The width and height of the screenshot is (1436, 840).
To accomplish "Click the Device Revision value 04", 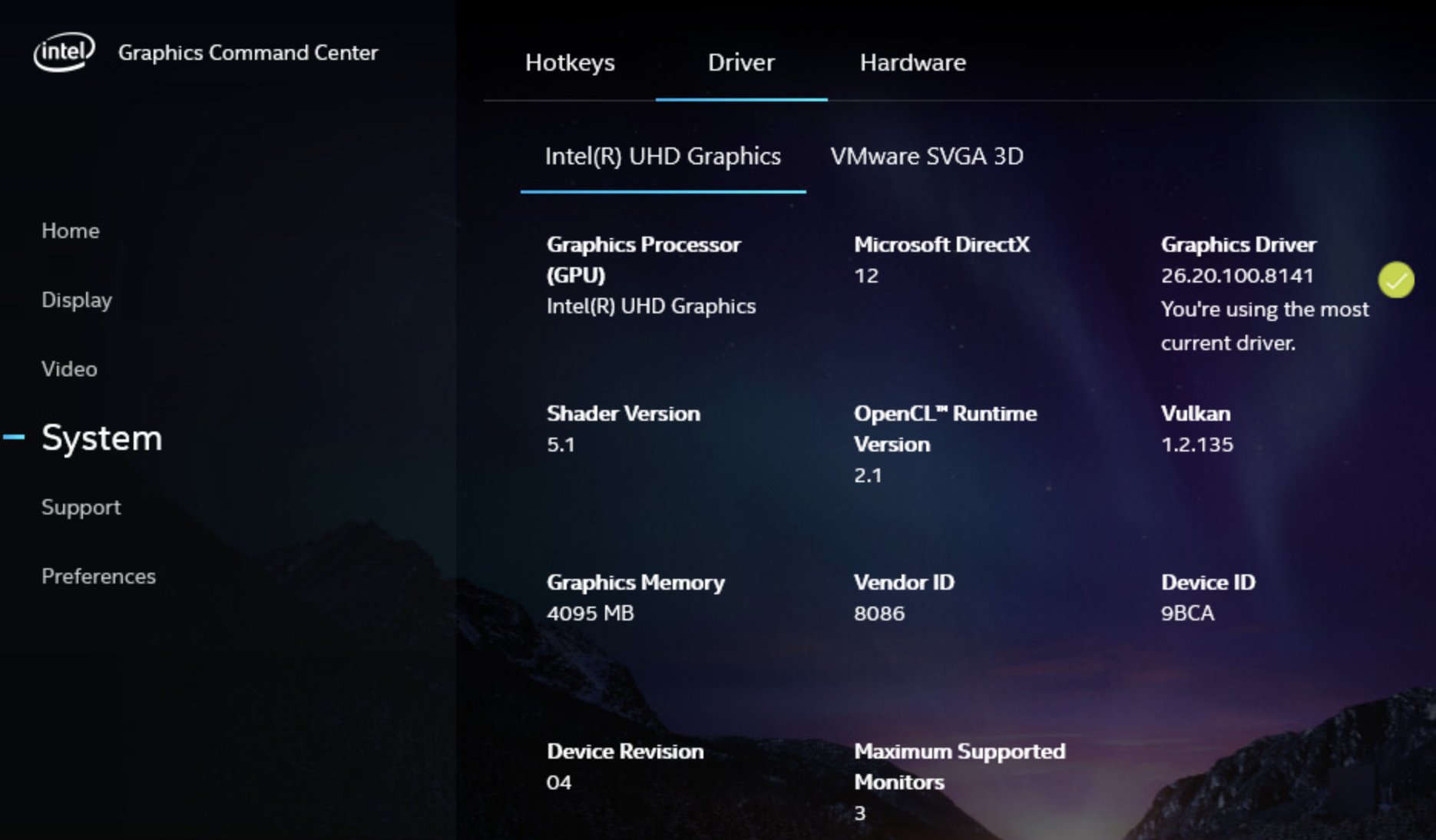I will coord(559,782).
